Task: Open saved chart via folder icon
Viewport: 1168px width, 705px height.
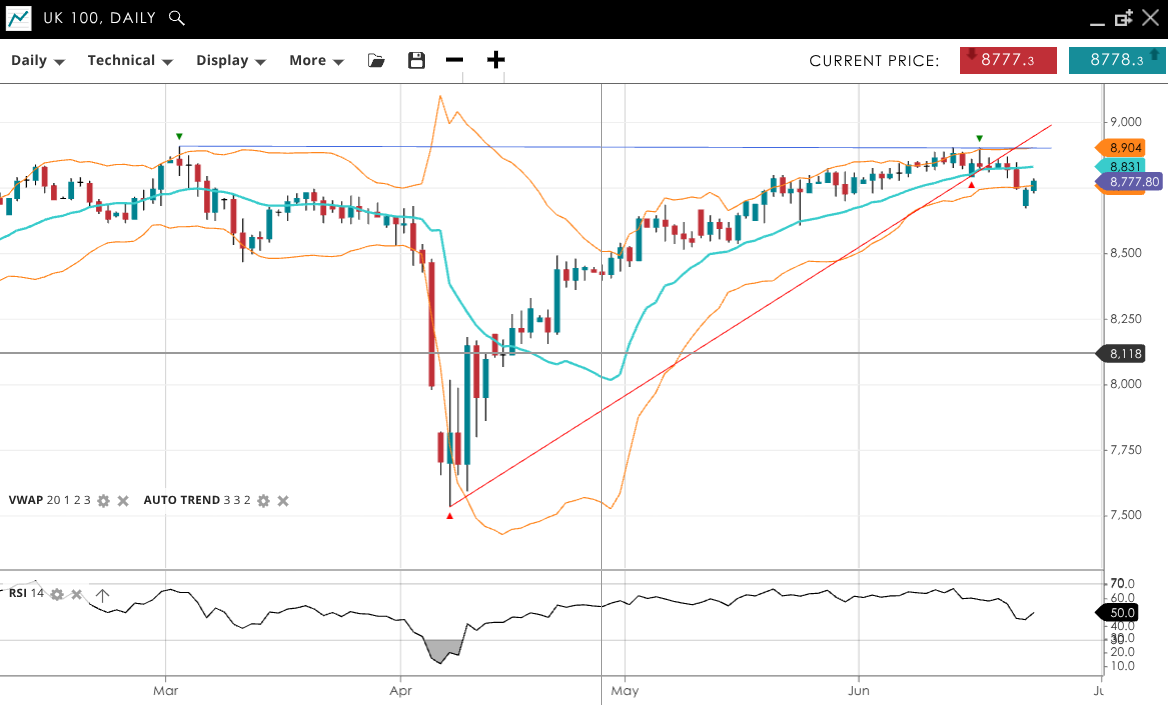Action: 376,60
